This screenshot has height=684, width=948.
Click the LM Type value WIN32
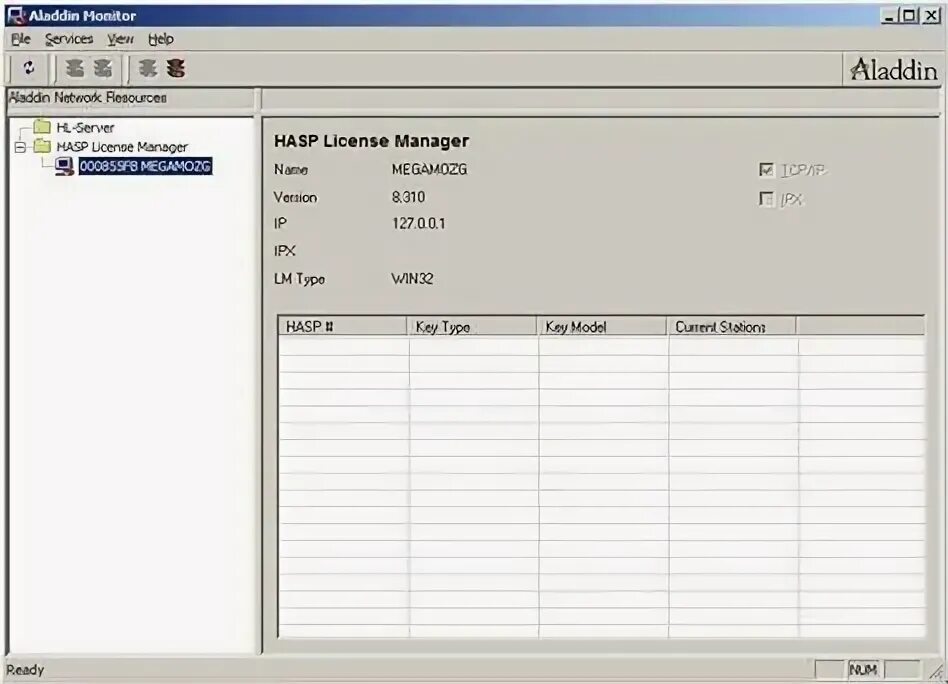click(412, 279)
